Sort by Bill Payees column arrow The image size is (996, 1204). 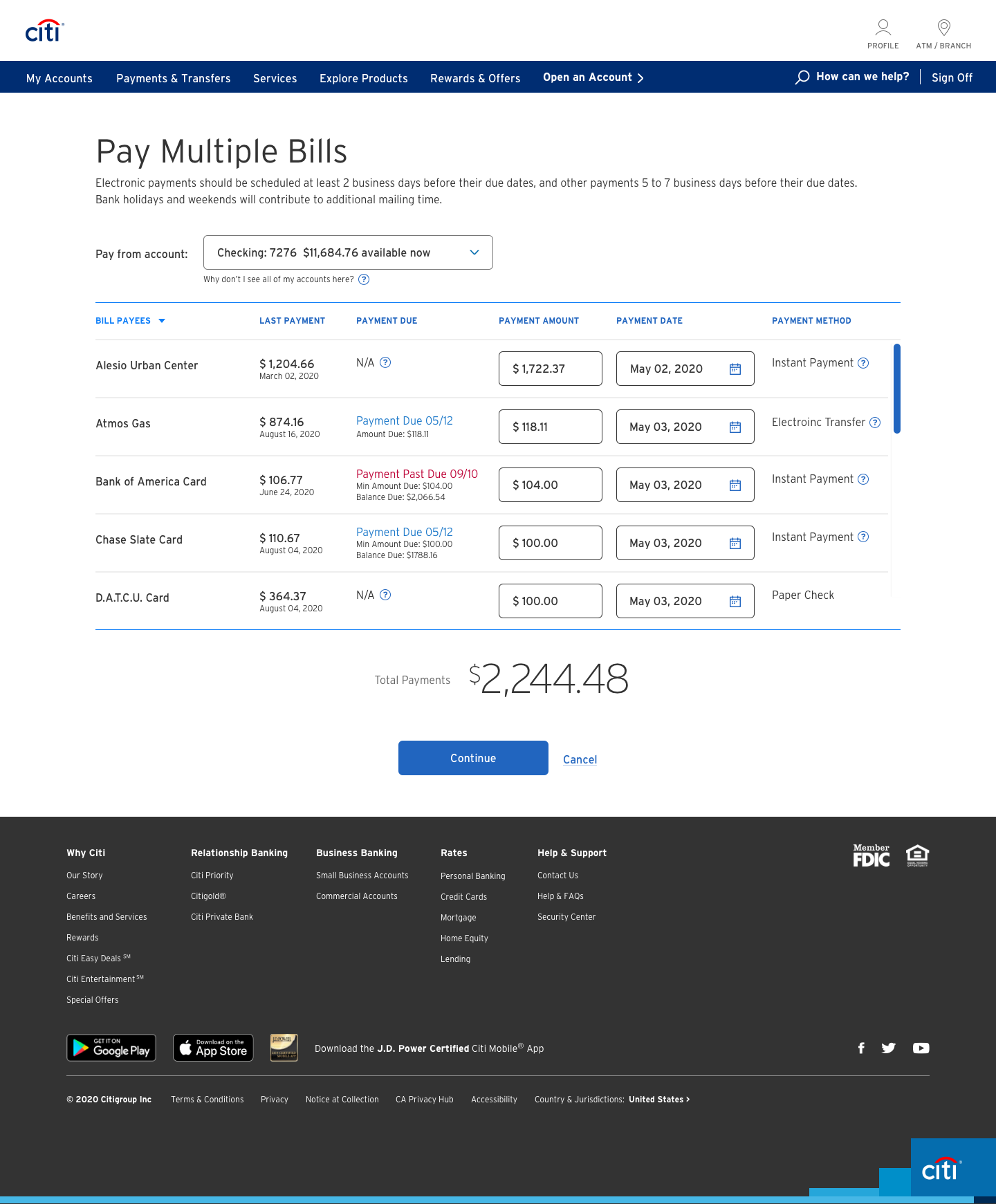pos(162,321)
